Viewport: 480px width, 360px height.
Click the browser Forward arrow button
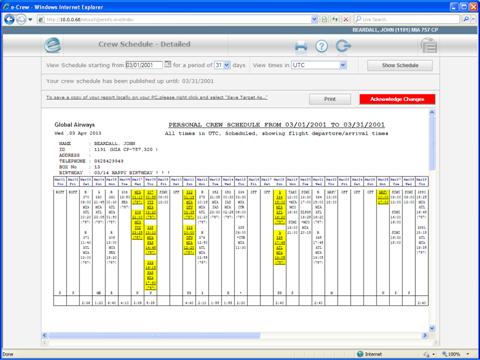coord(21,20)
